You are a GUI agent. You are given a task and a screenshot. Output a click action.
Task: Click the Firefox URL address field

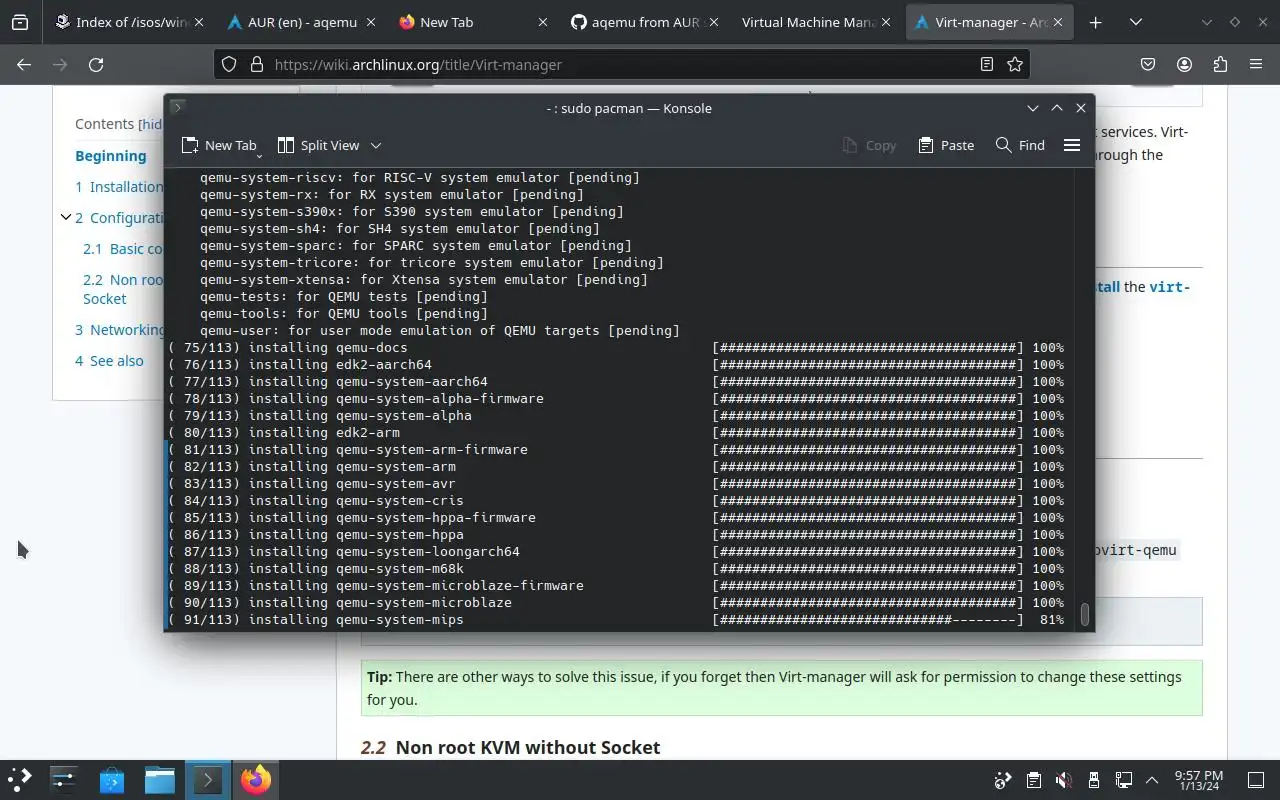click(x=620, y=64)
